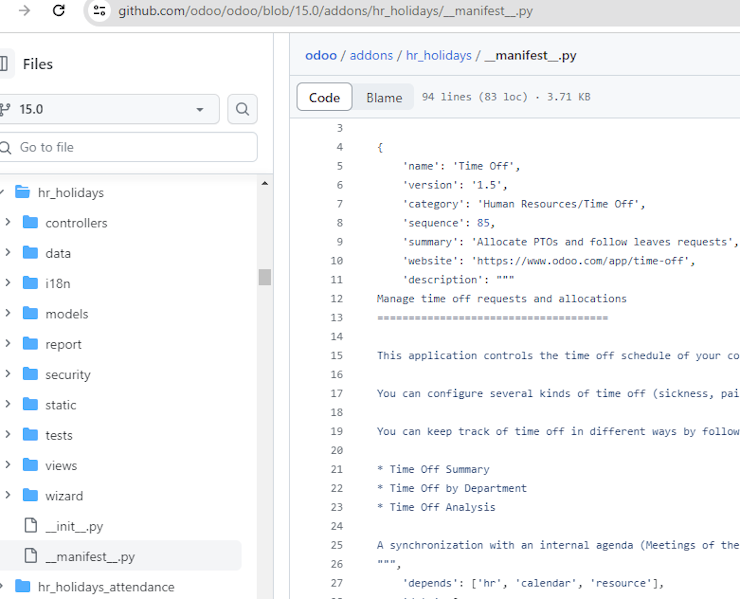Click the __manifest__.py file icon in tree
Screen dimensions: 740x599
click(x=31, y=556)
